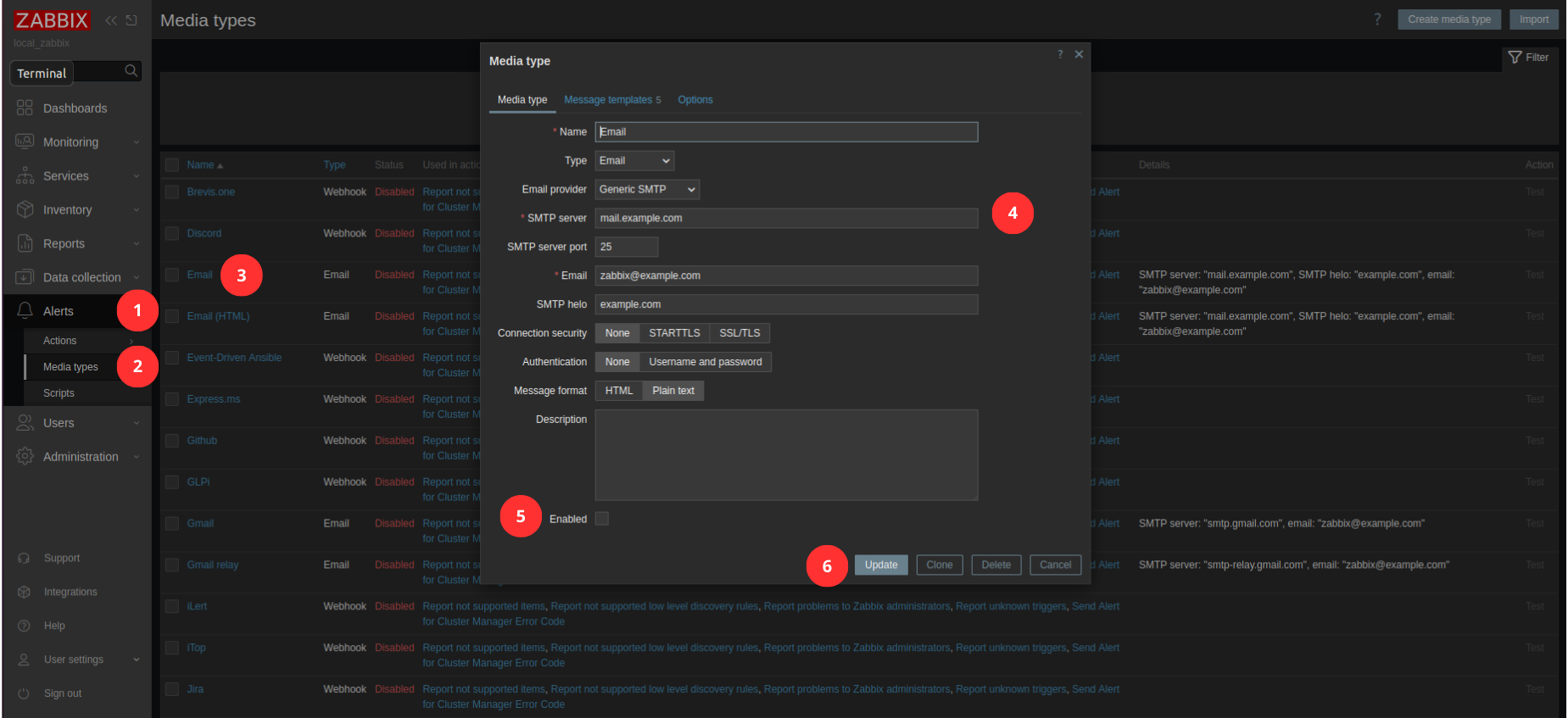1568x718 pixels.
Task: Select HTML message format
Action: (x=619, y=391)
